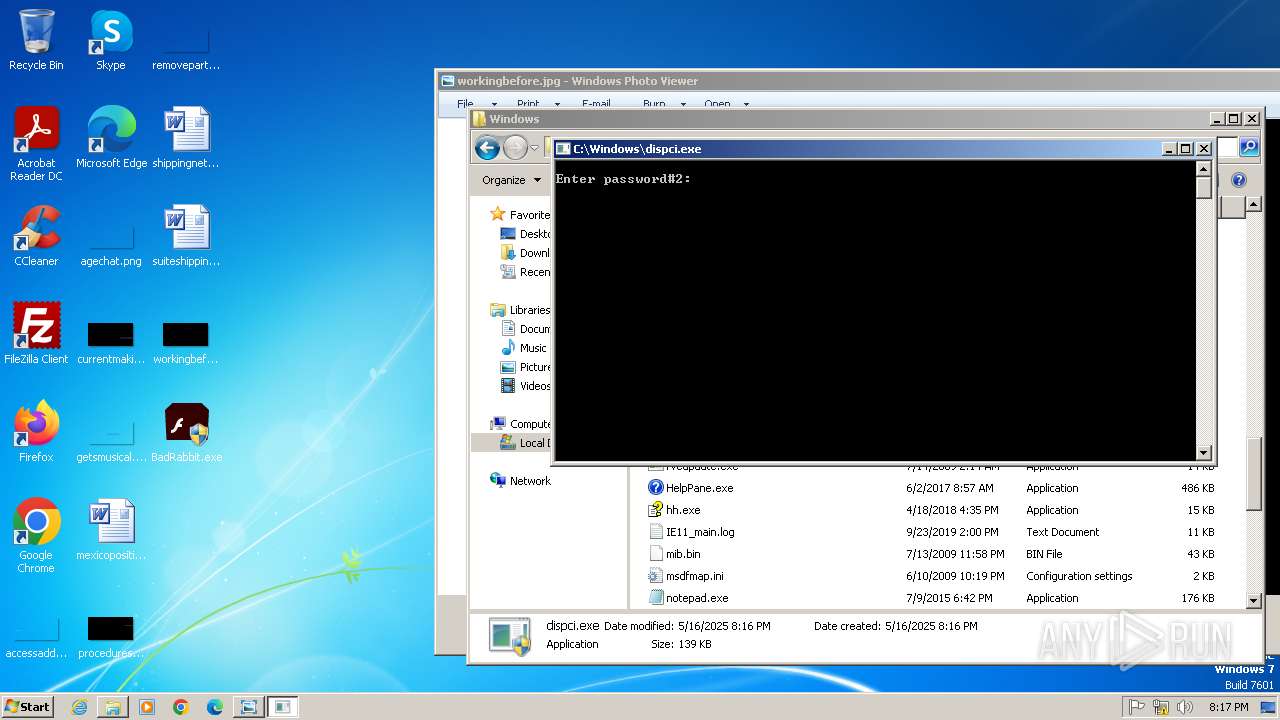Viewport: 1280px width, 720px height.
Task: Launch CCleaner from the desktop
Action: click(36, 236)
